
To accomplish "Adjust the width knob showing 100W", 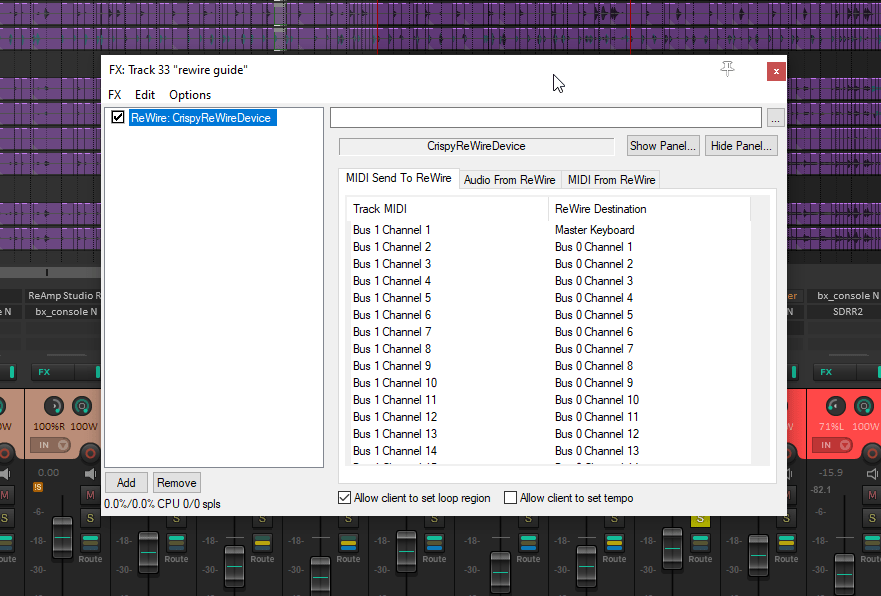I will [84, 406].
